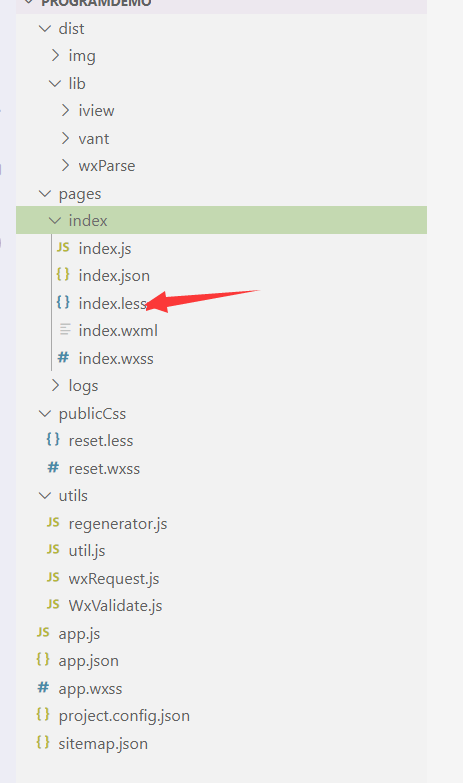The height and width of the screenshot is (783, 463).
Task: Click the hash icon beside index.wxss
Action: 63,357
